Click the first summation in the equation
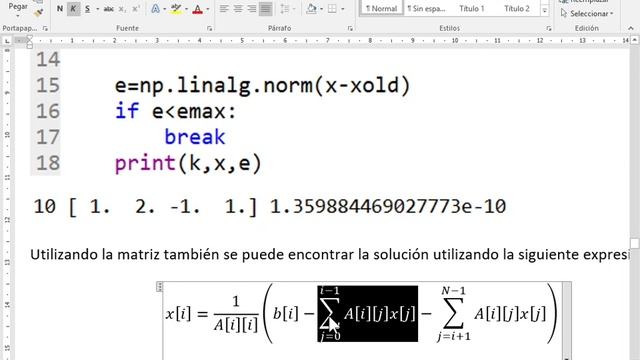 point(367,313)
